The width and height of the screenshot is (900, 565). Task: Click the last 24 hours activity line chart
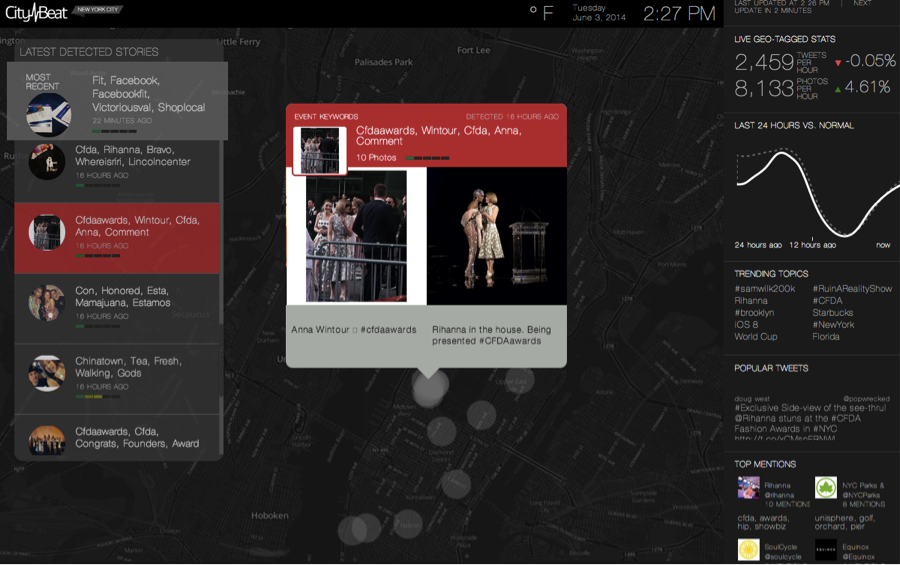(x=818, y=192)
